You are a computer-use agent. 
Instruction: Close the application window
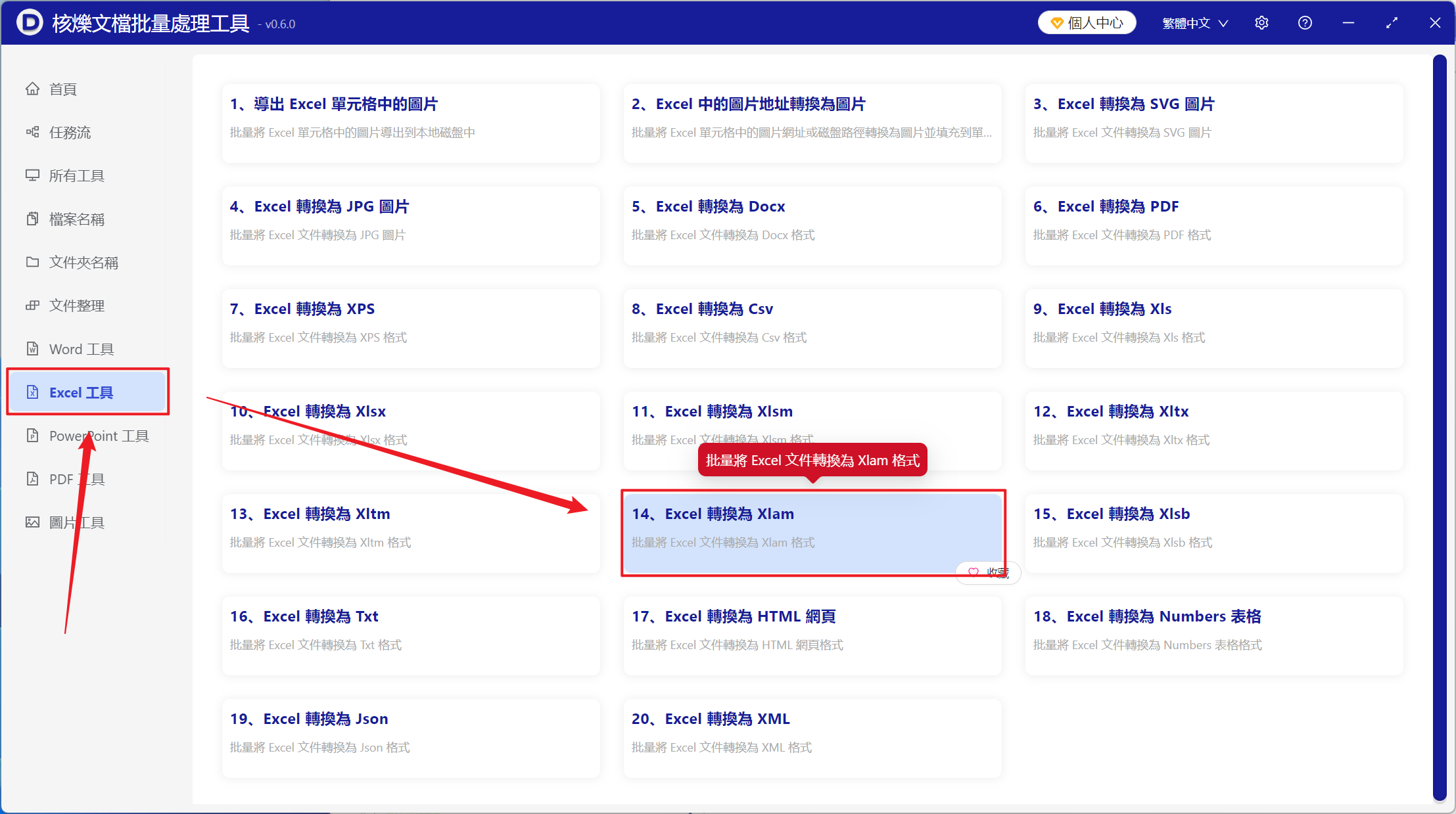pos(1435,23)
